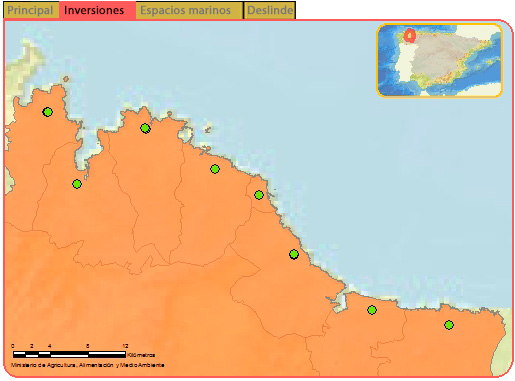Select the green marker below the western estuary
Viewport: 515px width, 381px height.
tap(77, 184)
